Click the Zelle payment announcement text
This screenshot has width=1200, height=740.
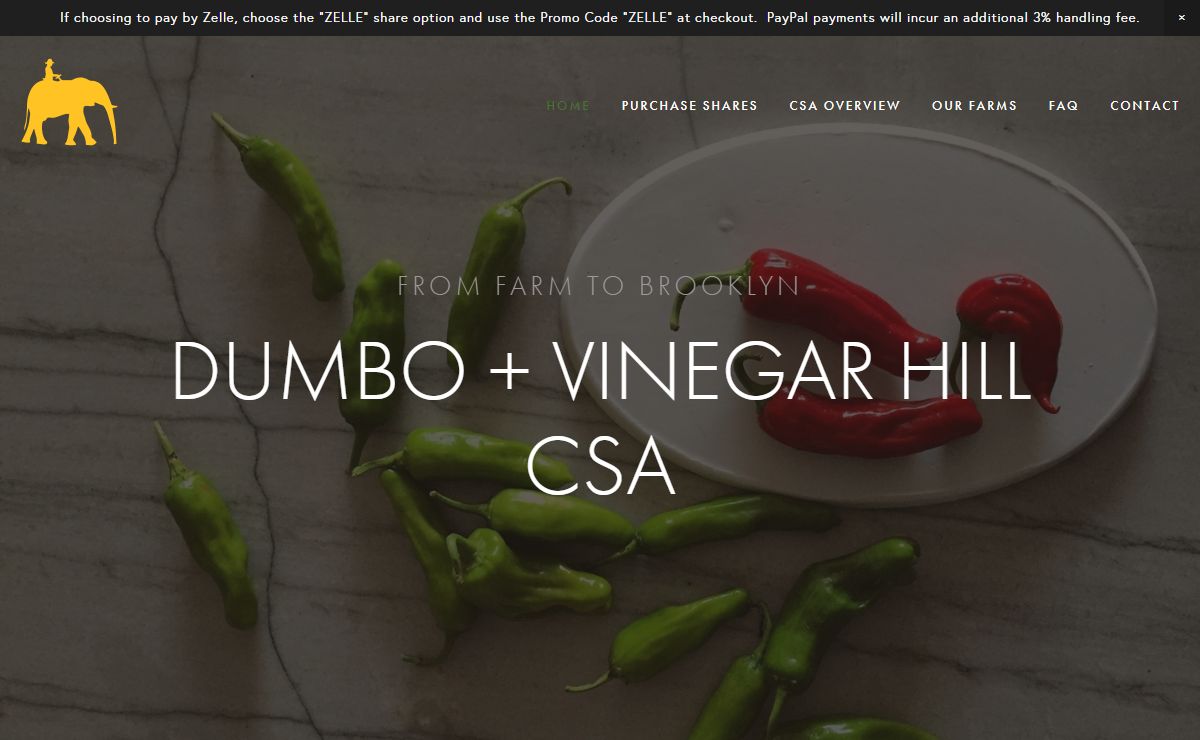(x=408, y=18)
